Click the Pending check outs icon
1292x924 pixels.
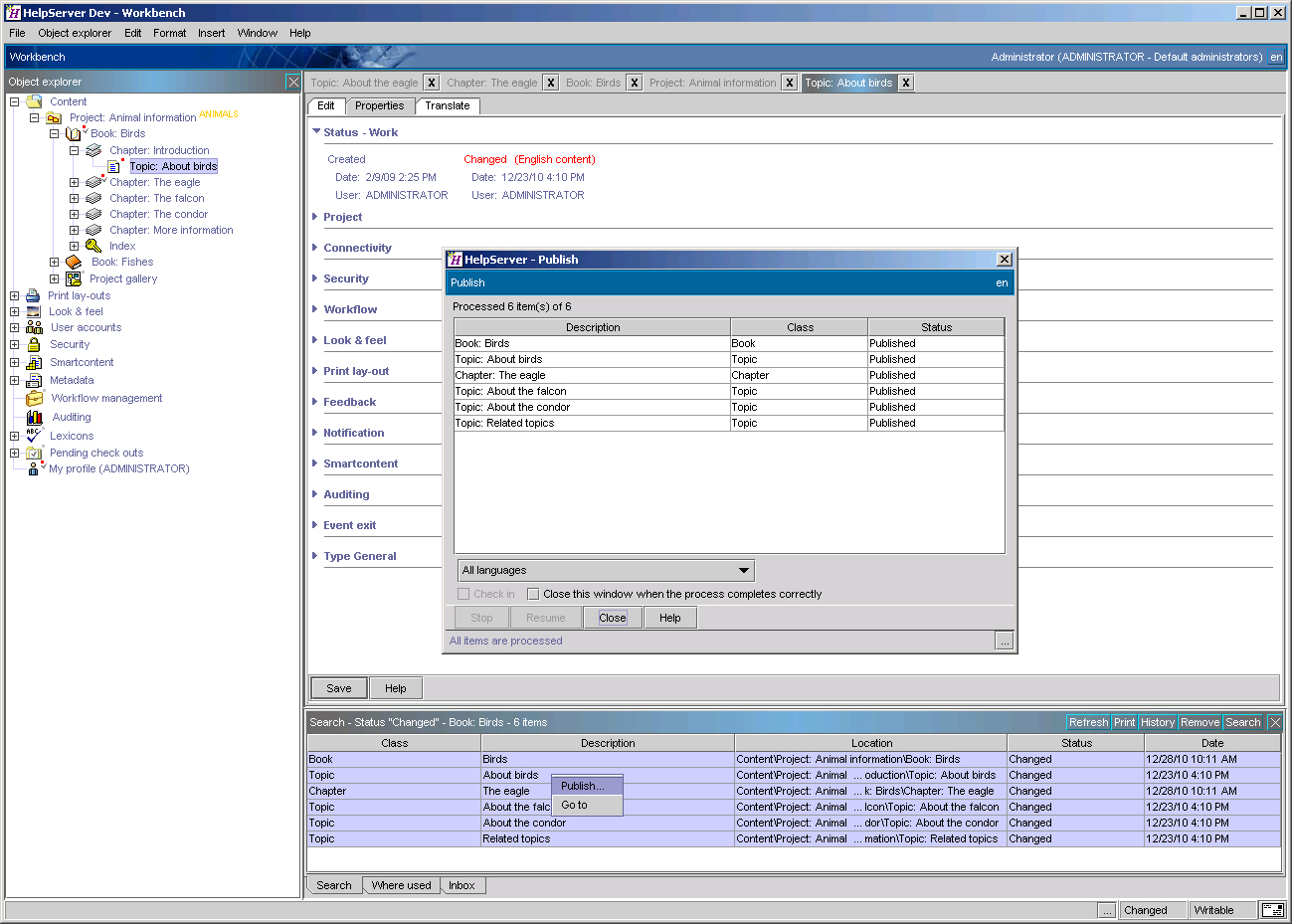tap(34, 453)
